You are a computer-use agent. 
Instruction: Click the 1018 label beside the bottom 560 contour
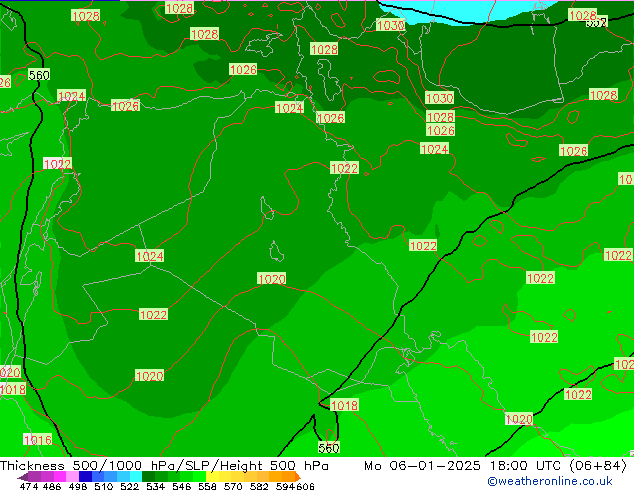(x=344, y=405)
